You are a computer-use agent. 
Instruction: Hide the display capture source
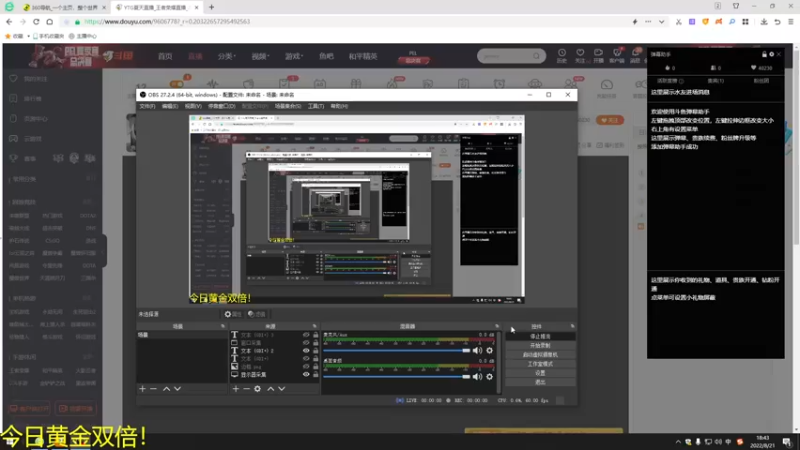[306, 374]
